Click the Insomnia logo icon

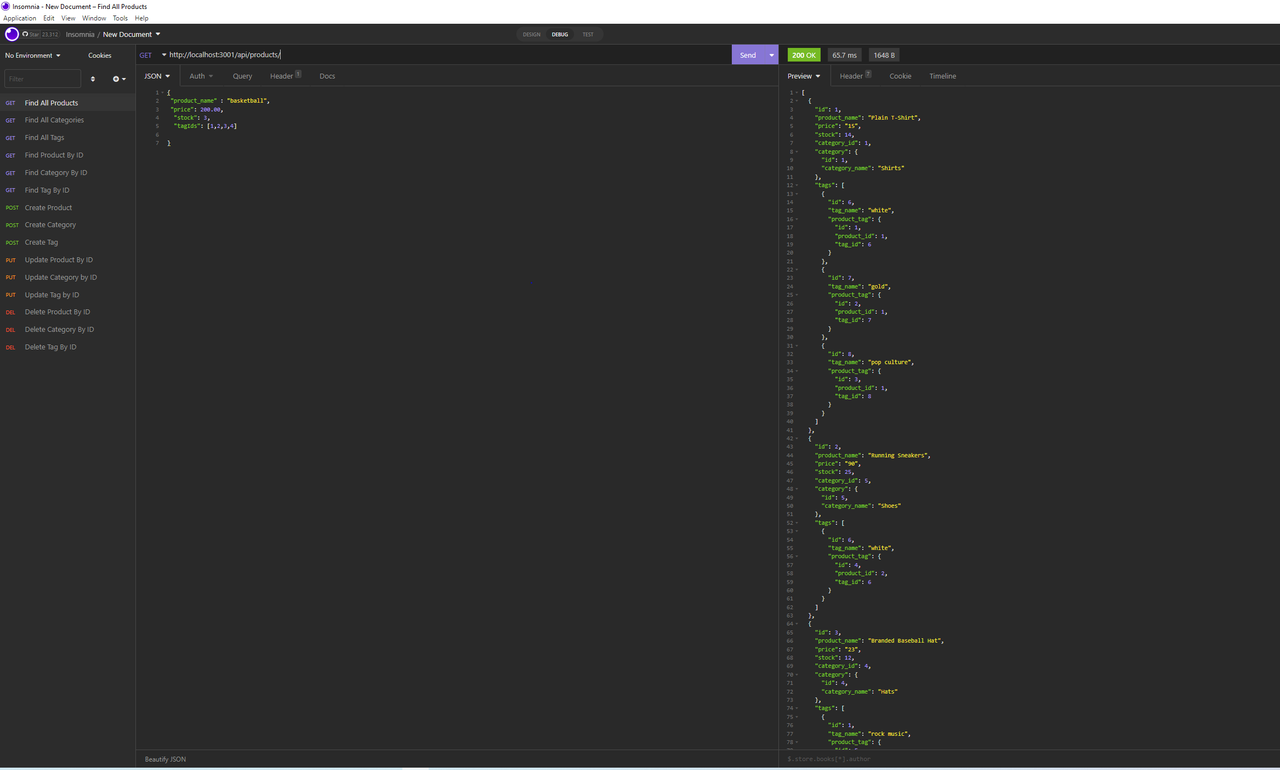click(11, 34)
